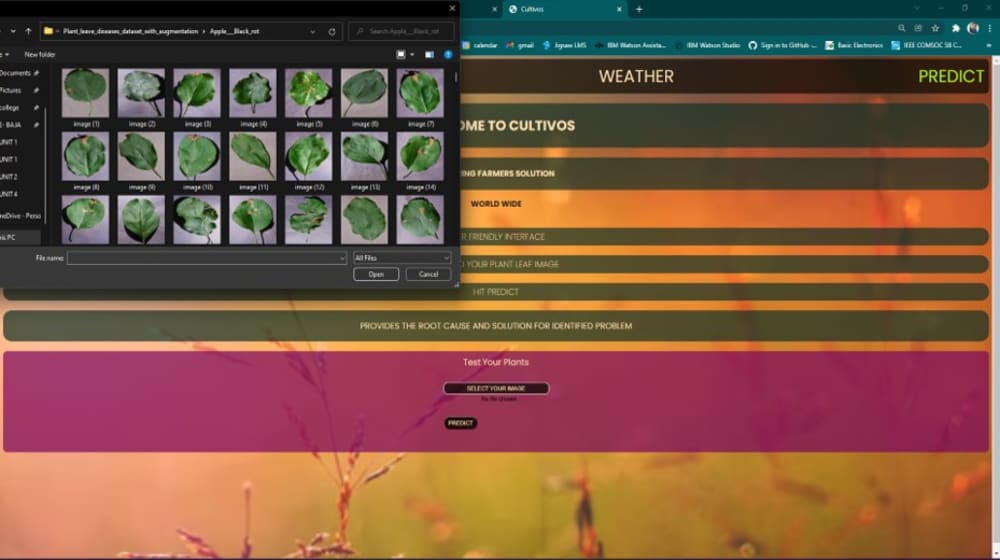Select thumbnail image (2)
1000x560 pixels.
[x=141, y=98]
